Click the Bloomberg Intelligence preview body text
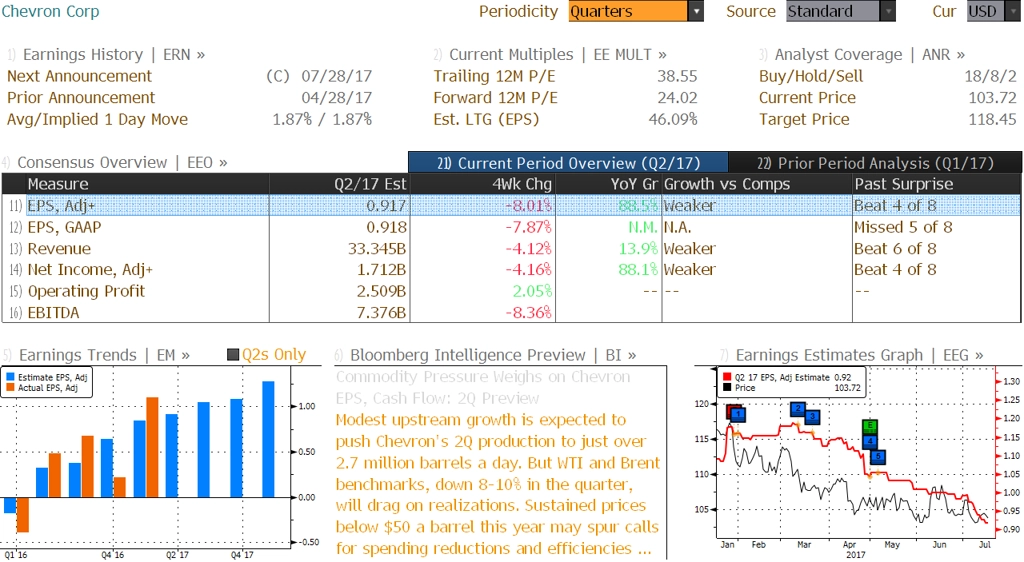This screenshot has width=1024, height=562. click(498, 484)
